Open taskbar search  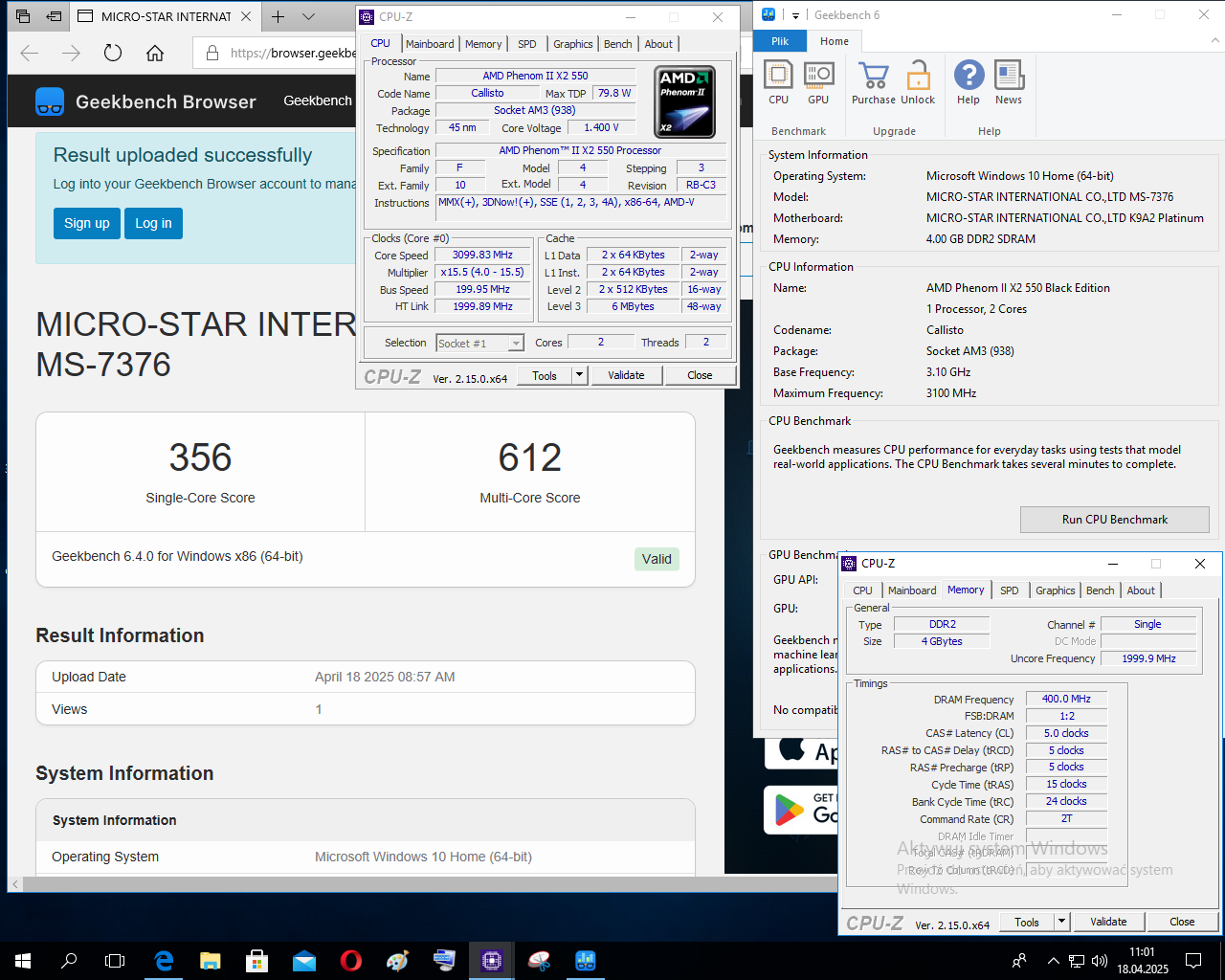69,961
